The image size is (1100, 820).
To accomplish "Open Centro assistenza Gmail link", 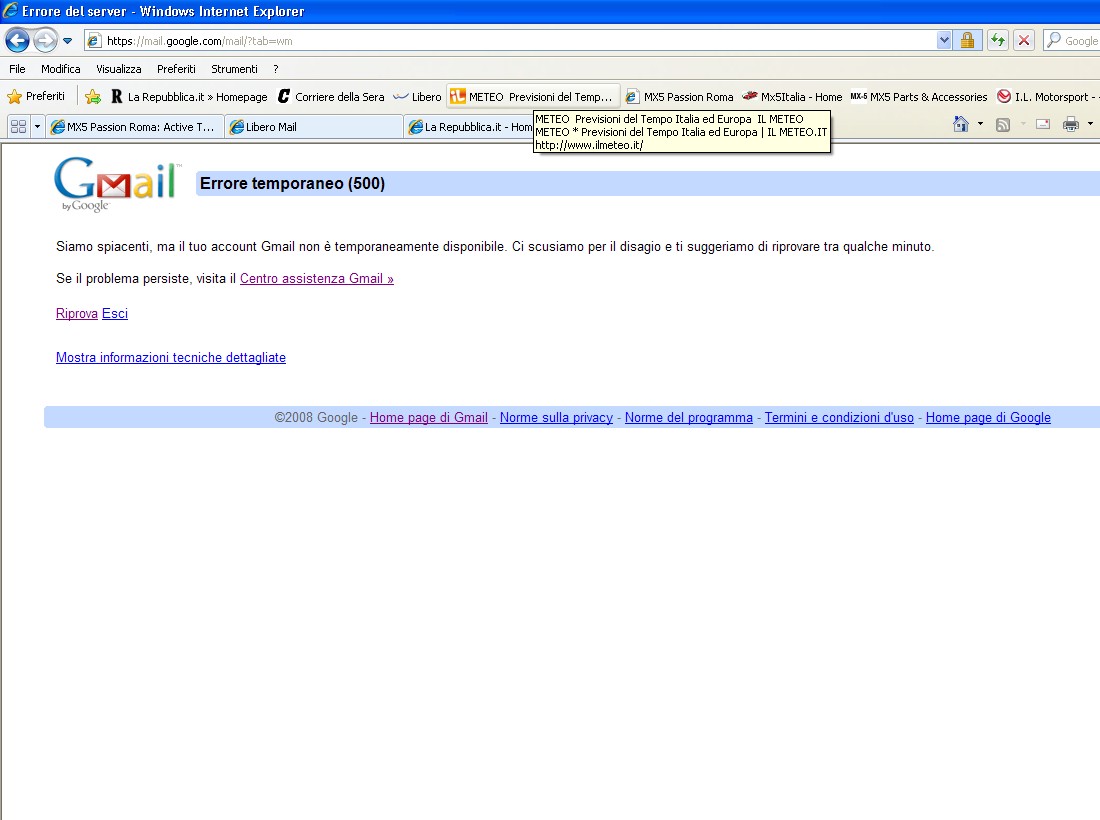I will coord(316,278).
